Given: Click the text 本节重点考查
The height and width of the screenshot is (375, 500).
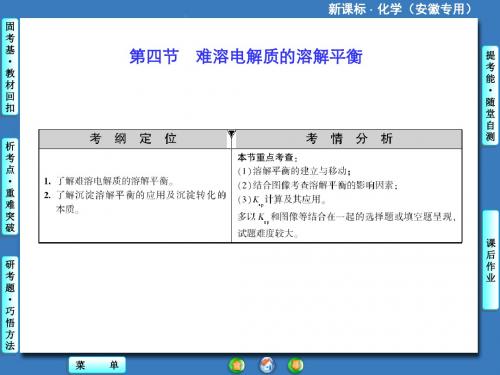Looking at the screenshot, I should click(x=267, y=157).
